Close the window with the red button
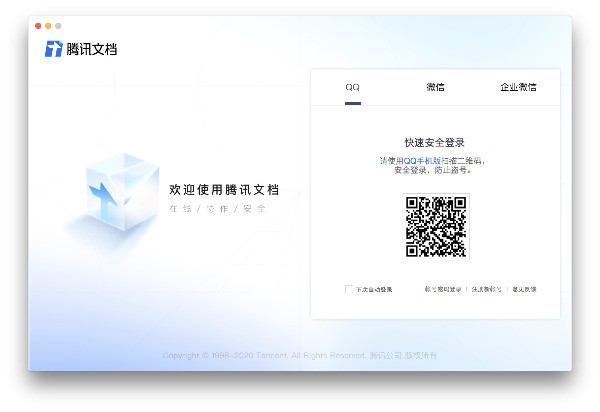The image size is (600, 412). point(38,25)
